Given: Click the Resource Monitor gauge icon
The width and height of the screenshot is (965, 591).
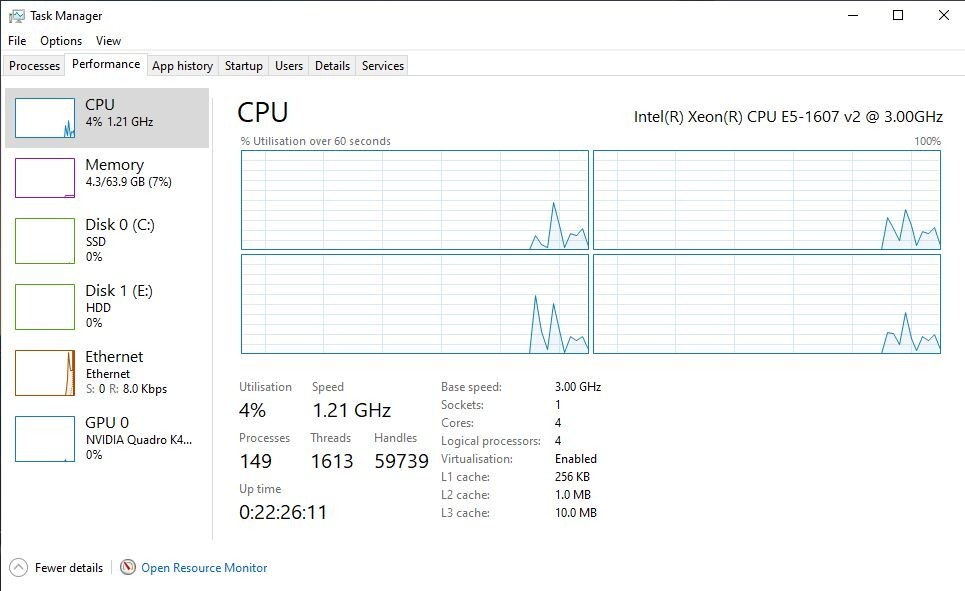Looking at the screenshot, I should point(127,567).
